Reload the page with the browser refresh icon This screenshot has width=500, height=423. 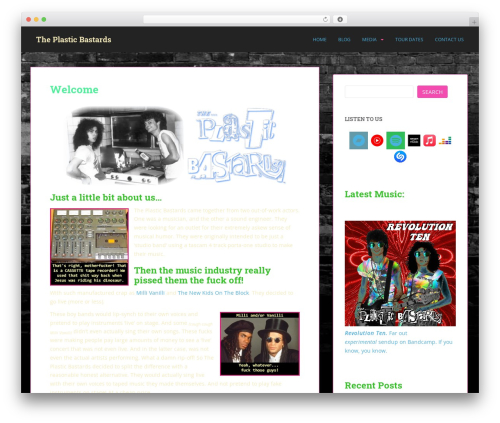(x=325, y=19)
